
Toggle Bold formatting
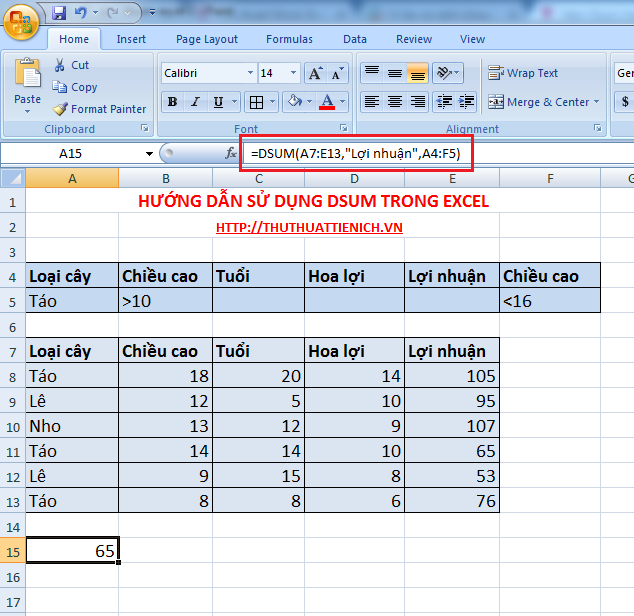tap(172, 102)
